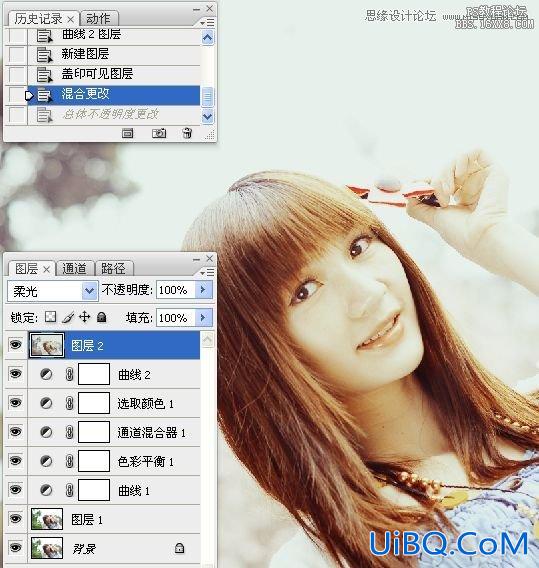Close the 历史记录 tab with its x
Viewport: 539px width, 568px height.
(x=71, y=19)
